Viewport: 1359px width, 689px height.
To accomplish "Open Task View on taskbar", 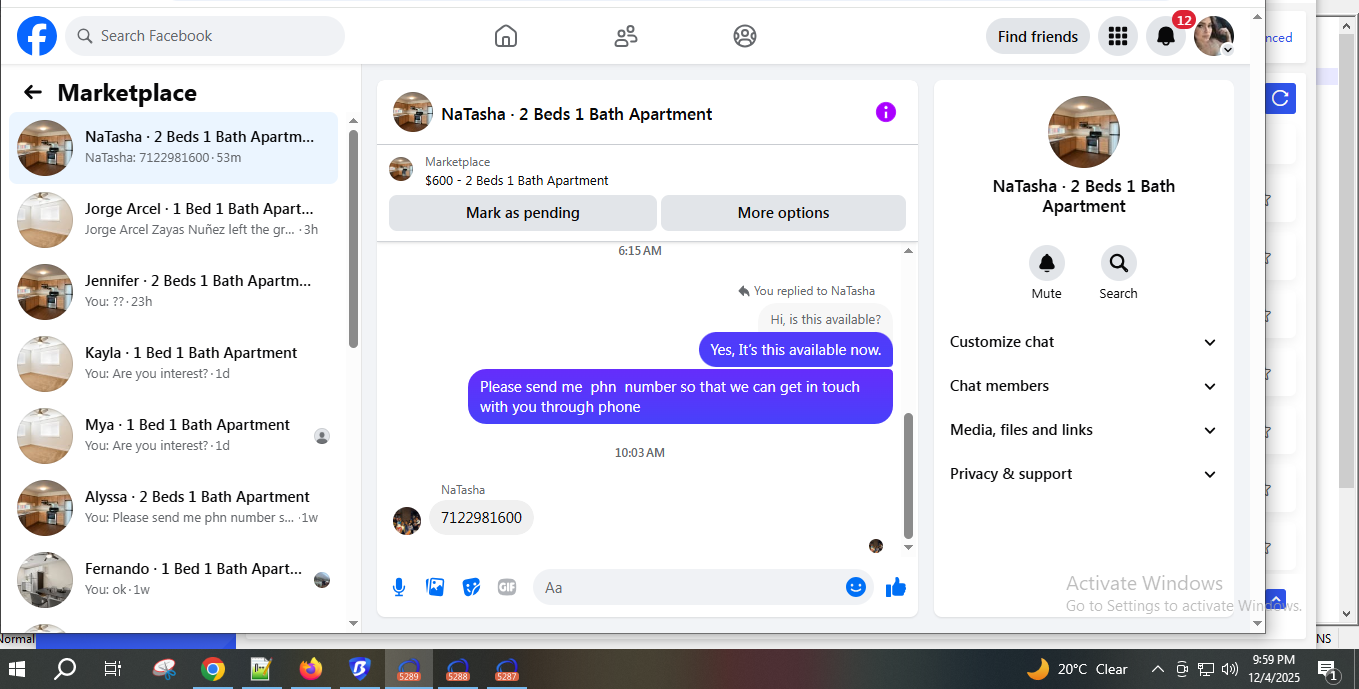I will pos(113,668).
